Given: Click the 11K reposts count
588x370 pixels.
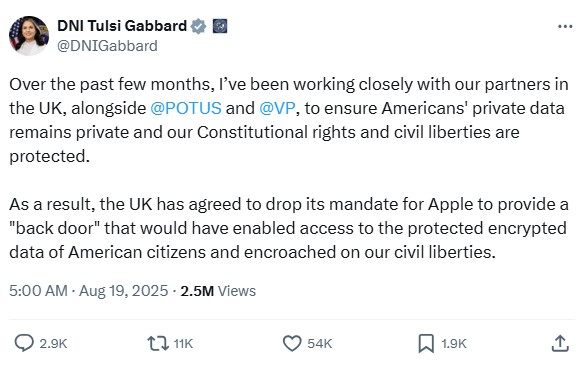Looking at the screenshot, I should coord(183,343).
